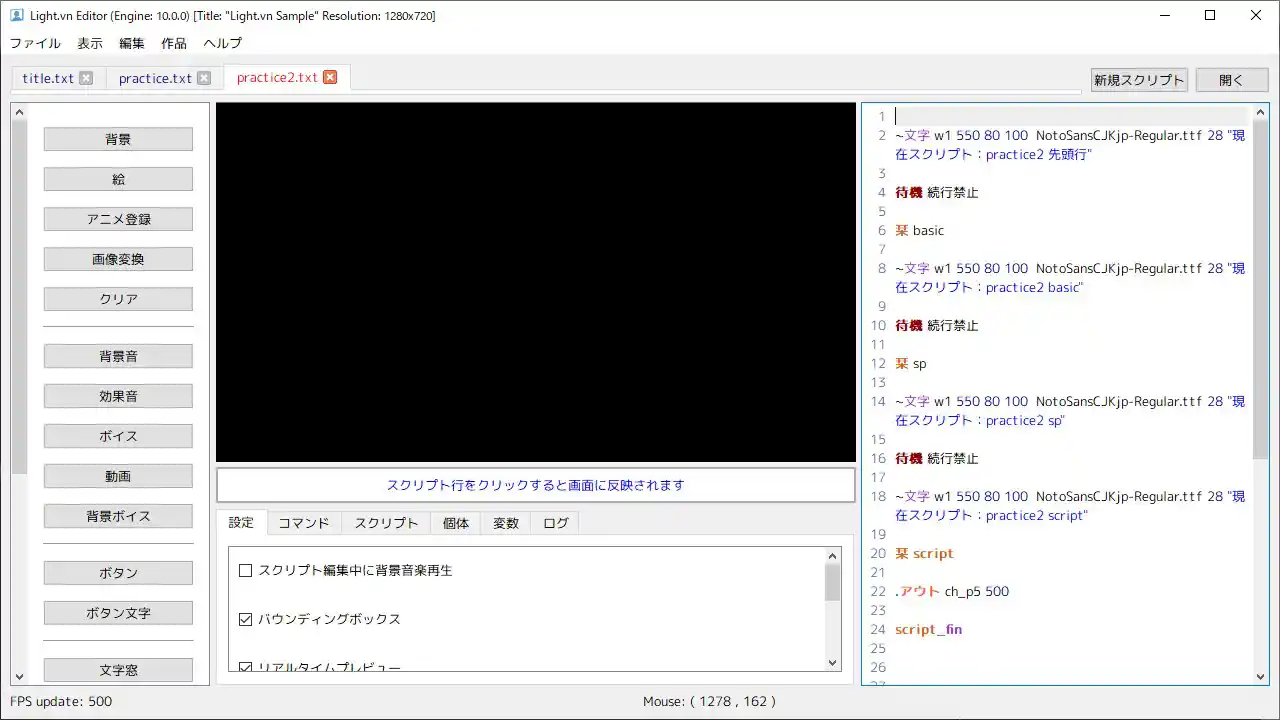1280x720 pixels.
Task: Click the down arrow of left command panel scrollbar
Action: 19,676
